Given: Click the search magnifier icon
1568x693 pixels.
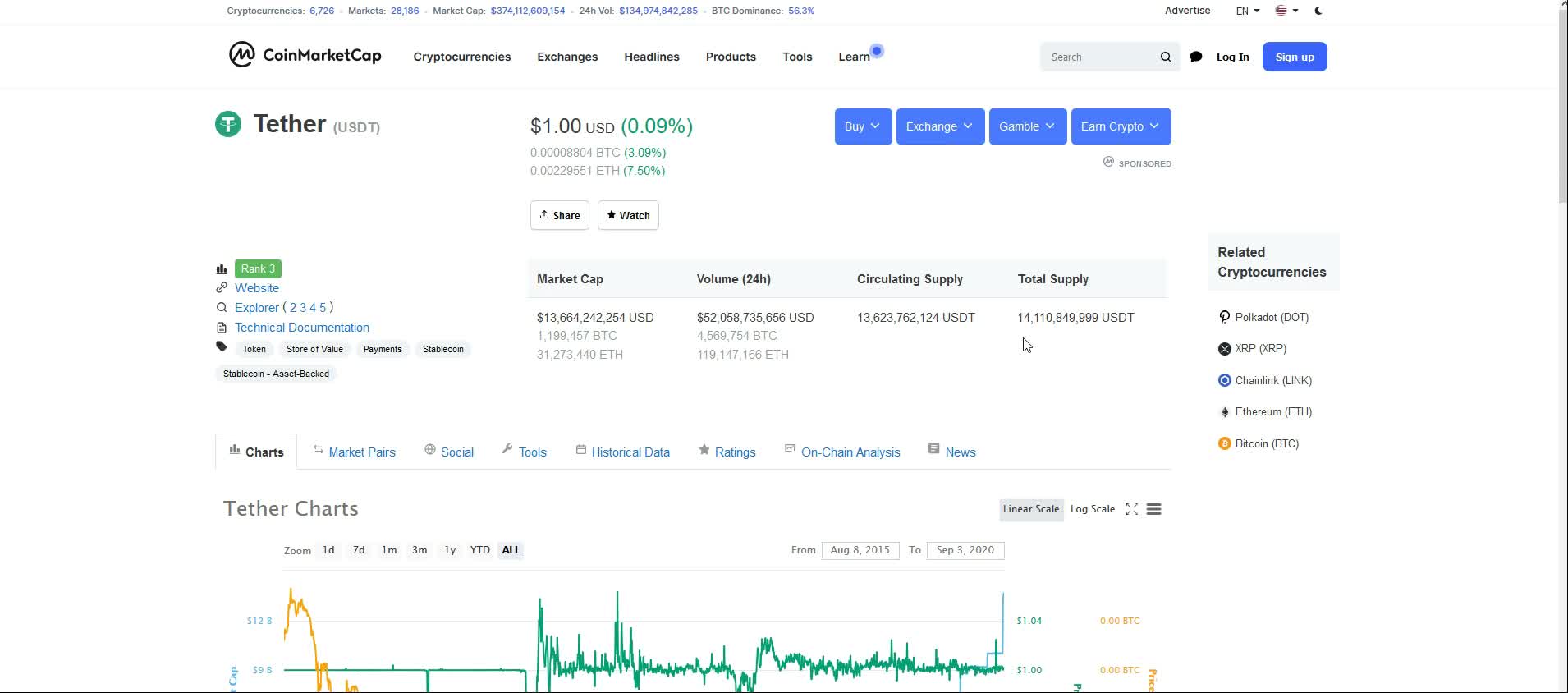Looking at the screenshot, I should pyautogui.click(x=1165, y=57).
